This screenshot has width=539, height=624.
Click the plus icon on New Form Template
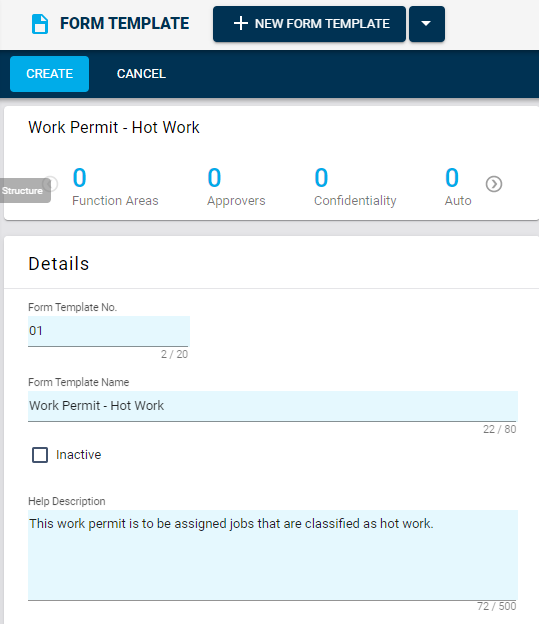pos(240,23)
